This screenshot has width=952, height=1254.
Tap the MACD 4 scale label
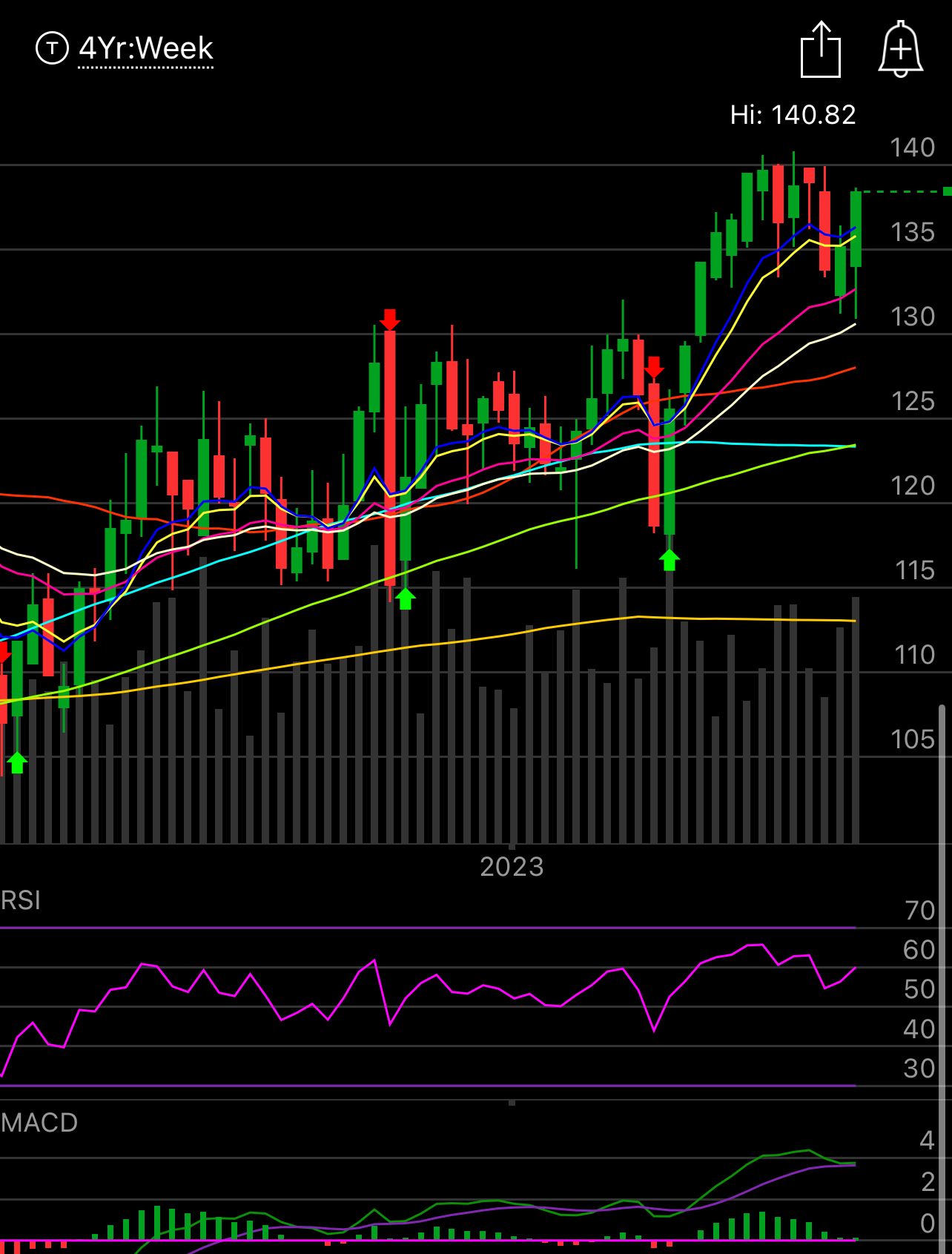pyautogui.click(x=927, y=1141)
